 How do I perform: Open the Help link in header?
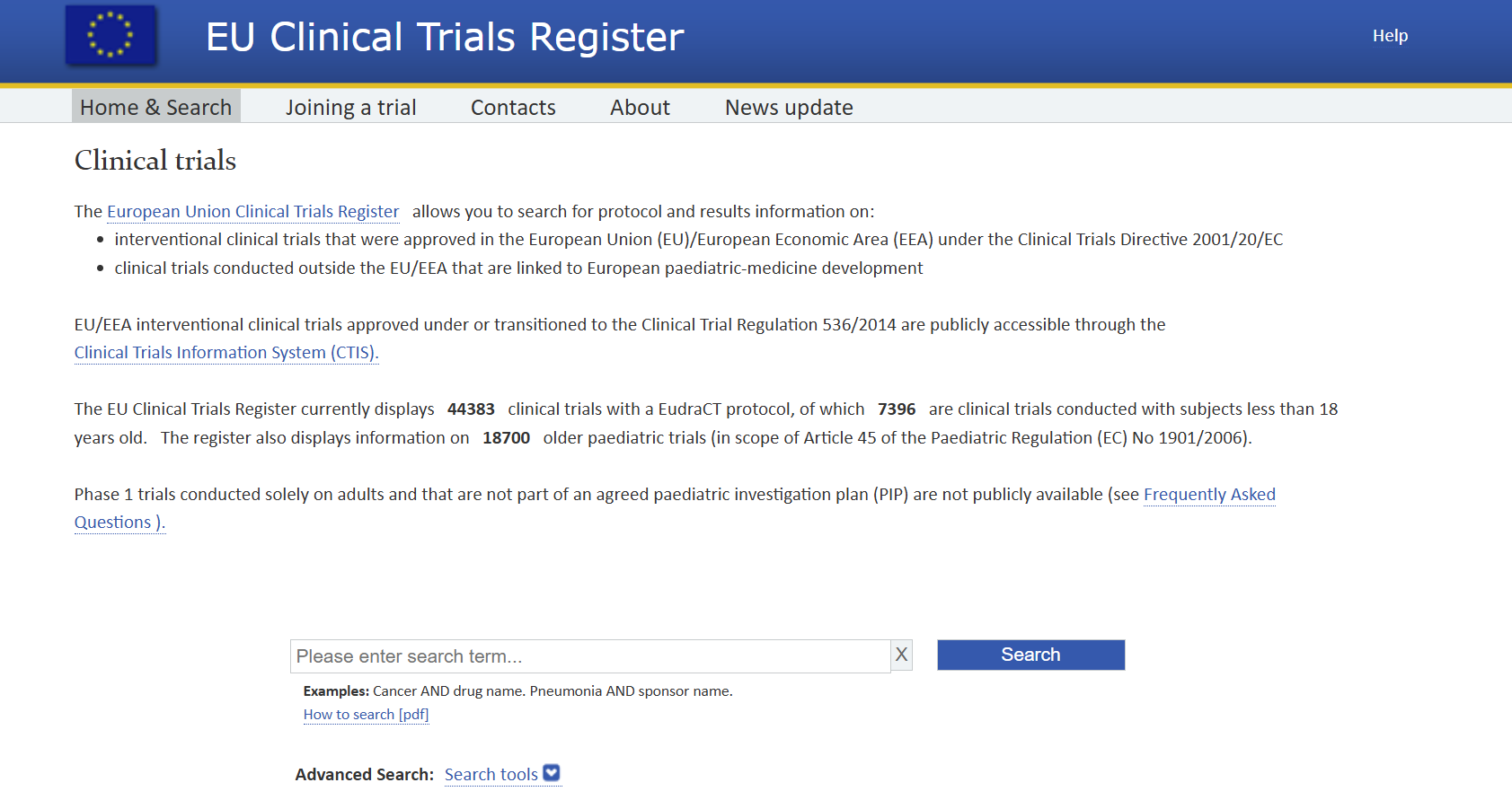(1390, 36)
